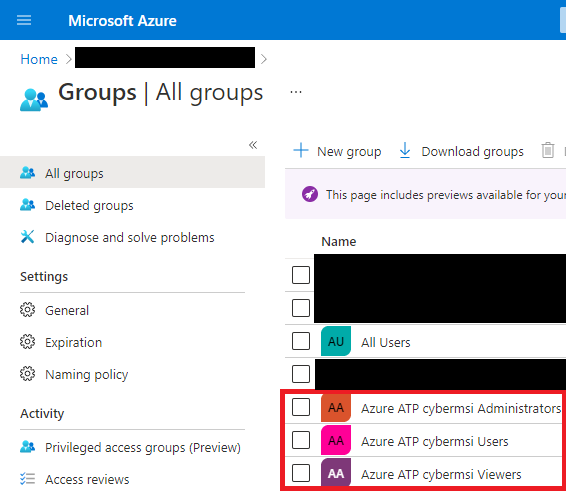This screenshot has width=566, height=491.
Task: Click the preview rocket icon
Action: [310, 195]
